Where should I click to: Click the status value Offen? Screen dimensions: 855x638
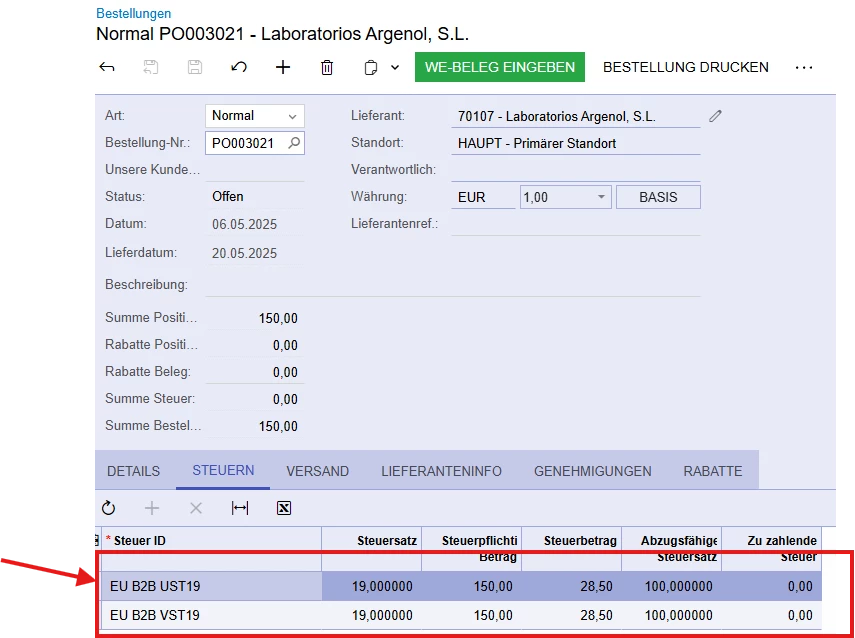228,197
